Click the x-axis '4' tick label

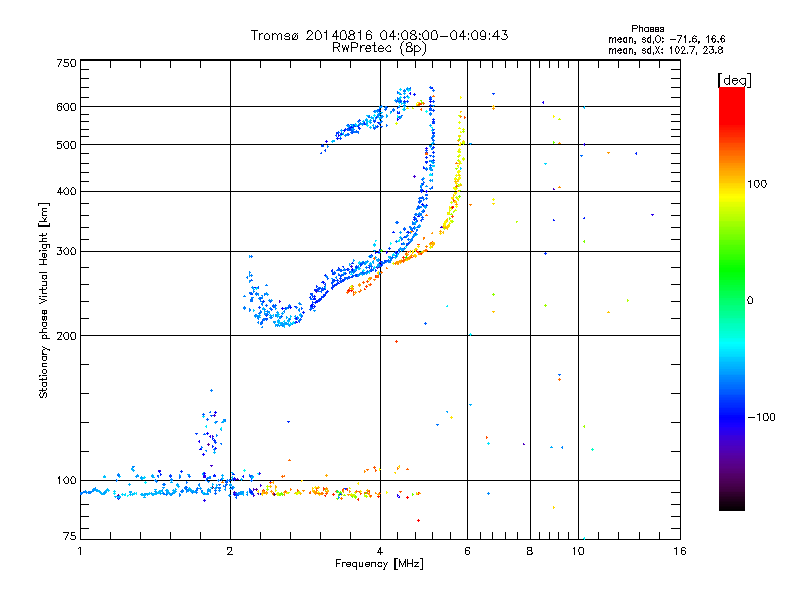[380, 551]
